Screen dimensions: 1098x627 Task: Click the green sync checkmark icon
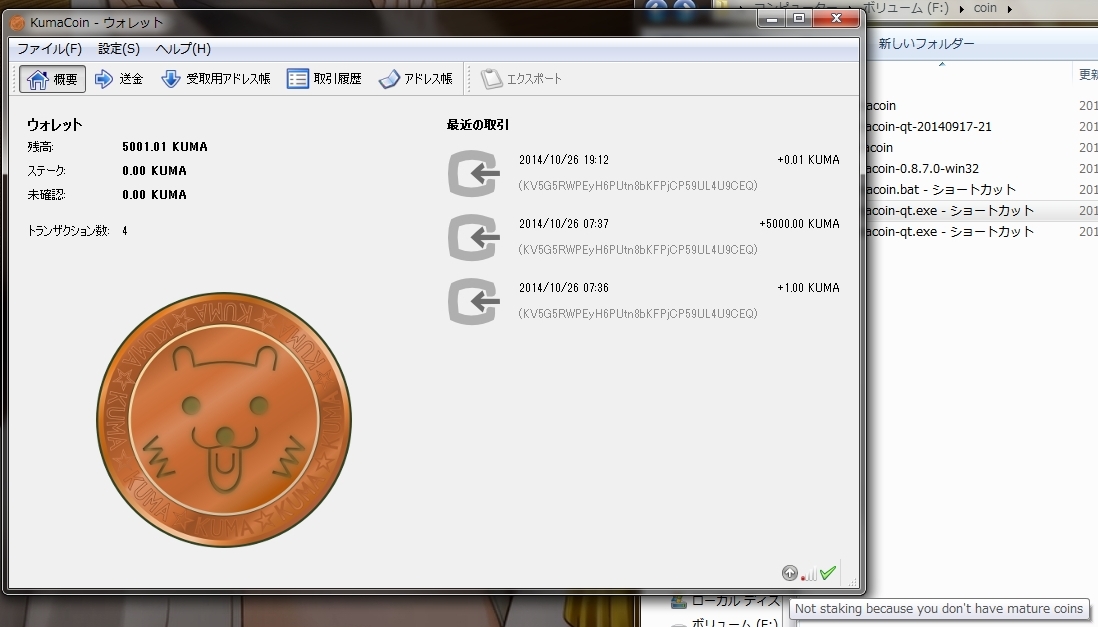pos(828,573)
